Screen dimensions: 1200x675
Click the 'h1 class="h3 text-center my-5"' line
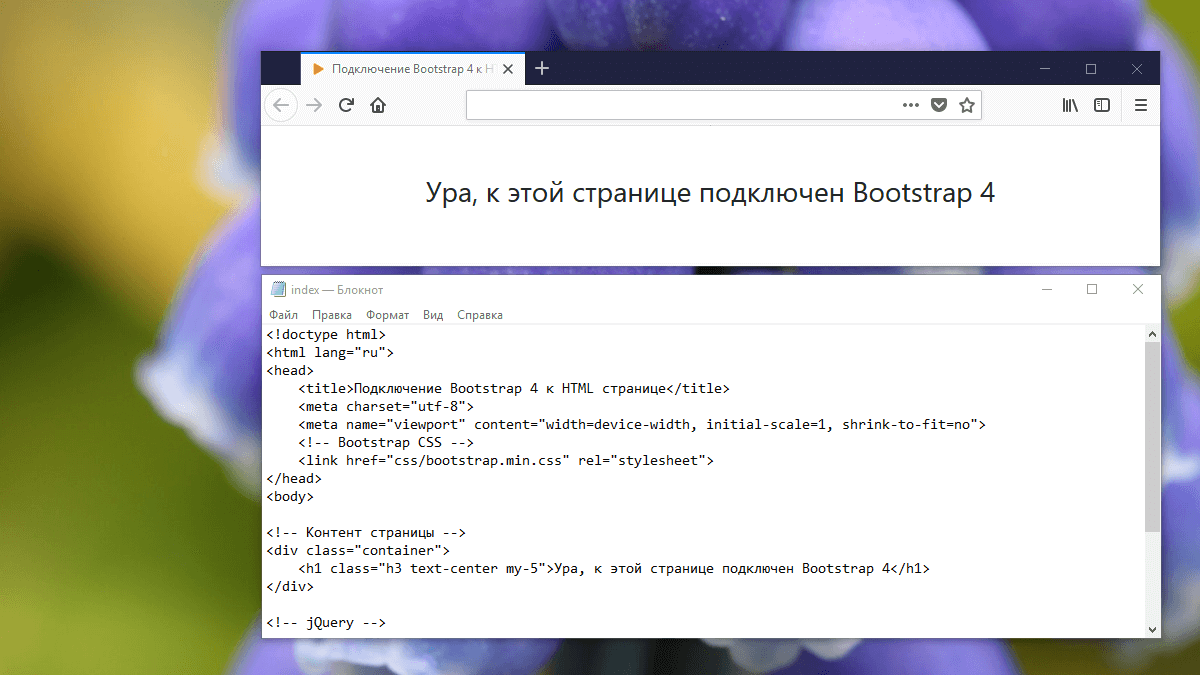click(614, 569)
